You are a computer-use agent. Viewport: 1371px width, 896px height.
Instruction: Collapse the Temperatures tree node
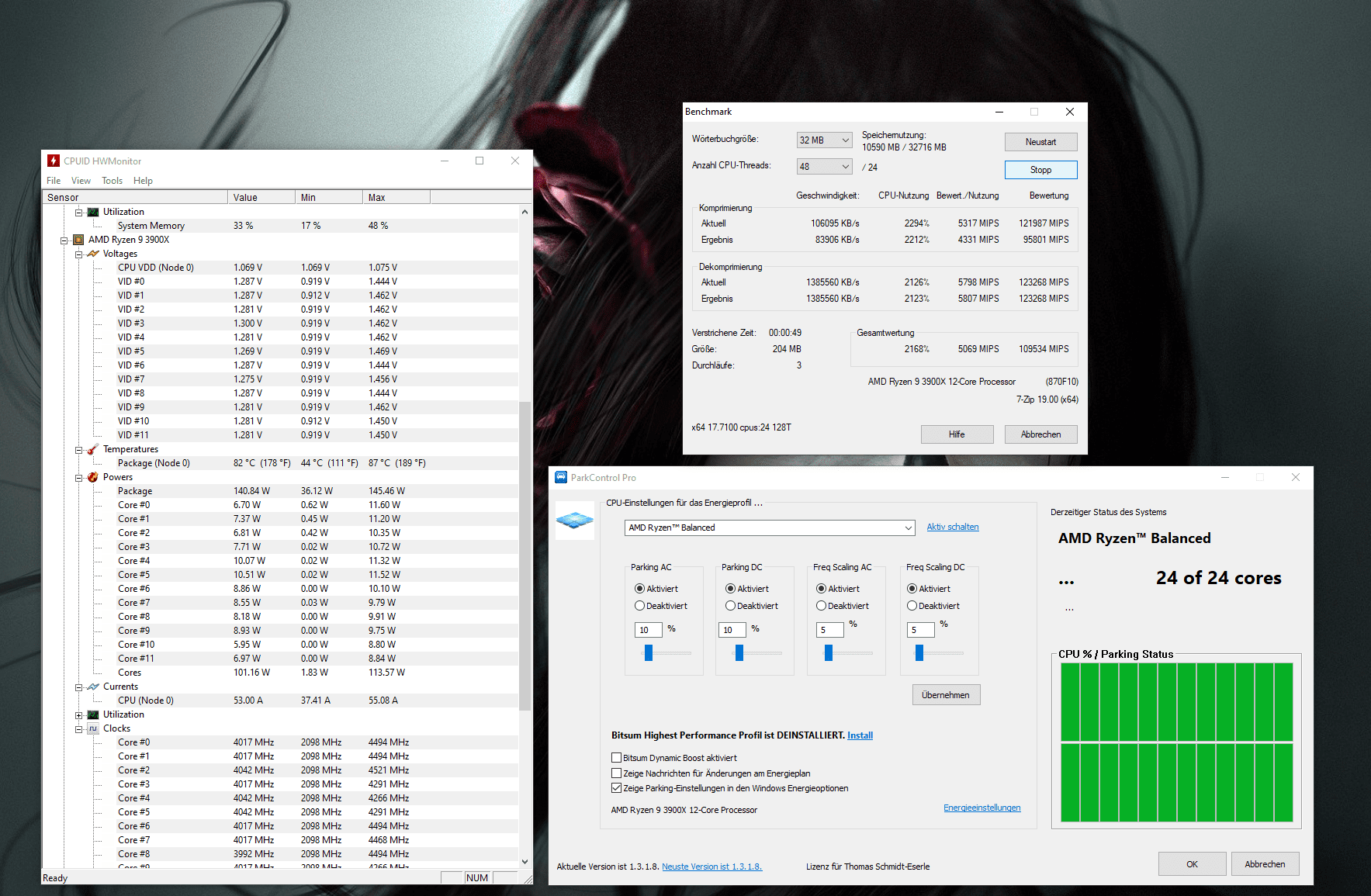coord(79,450)
